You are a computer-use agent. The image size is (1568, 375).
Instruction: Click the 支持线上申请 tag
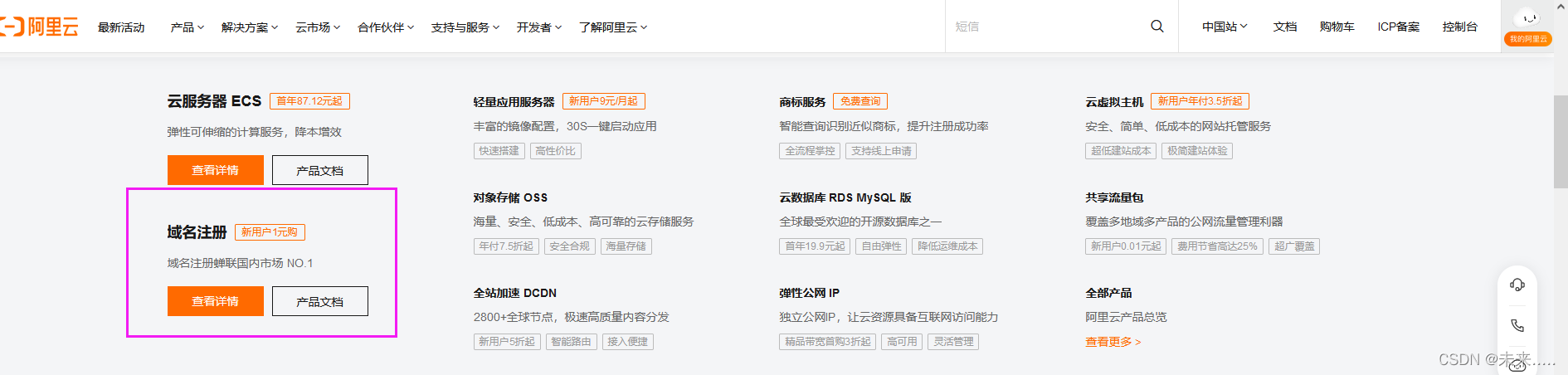pos(881,151)
